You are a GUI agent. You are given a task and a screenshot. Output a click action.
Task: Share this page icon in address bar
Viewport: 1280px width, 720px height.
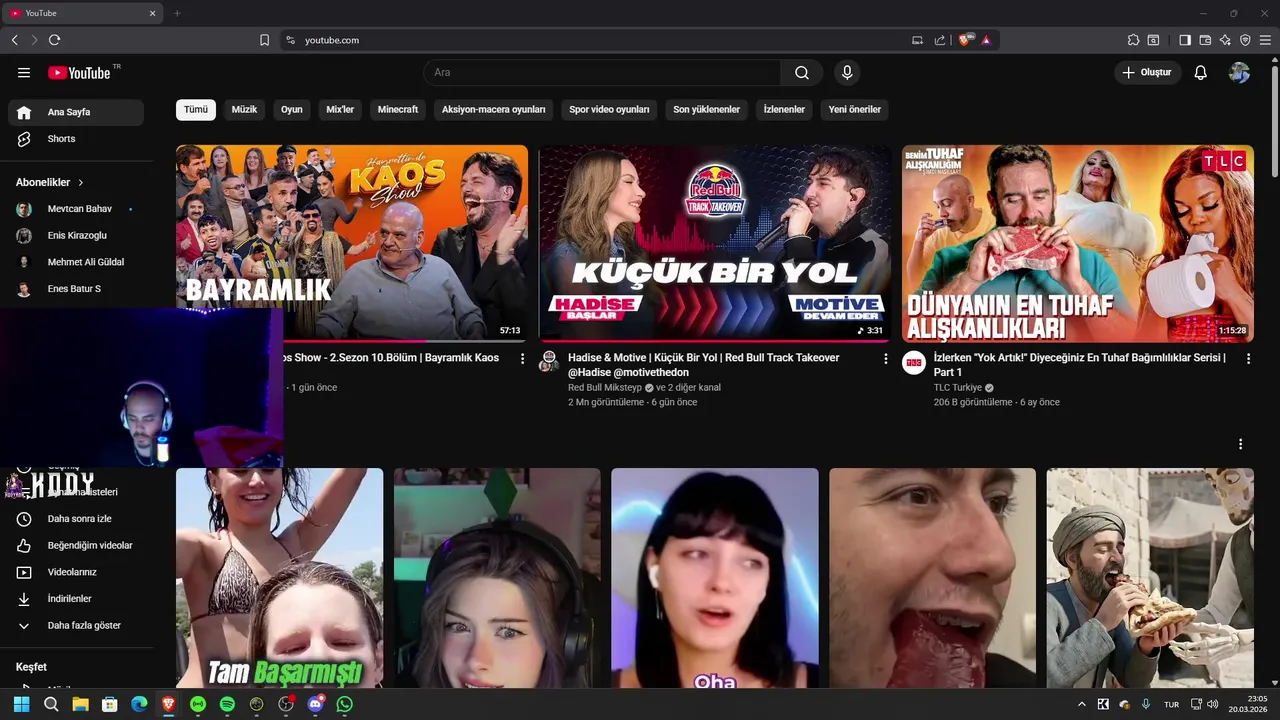(940, 40)
